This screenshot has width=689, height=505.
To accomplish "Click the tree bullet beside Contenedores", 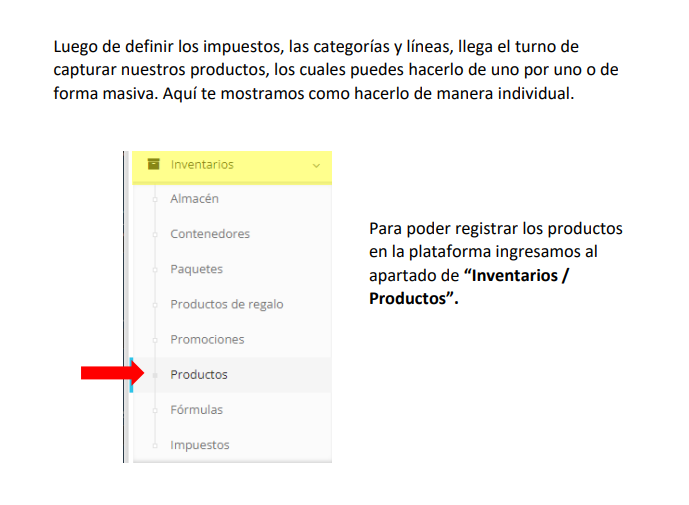I will coord(155,234).
